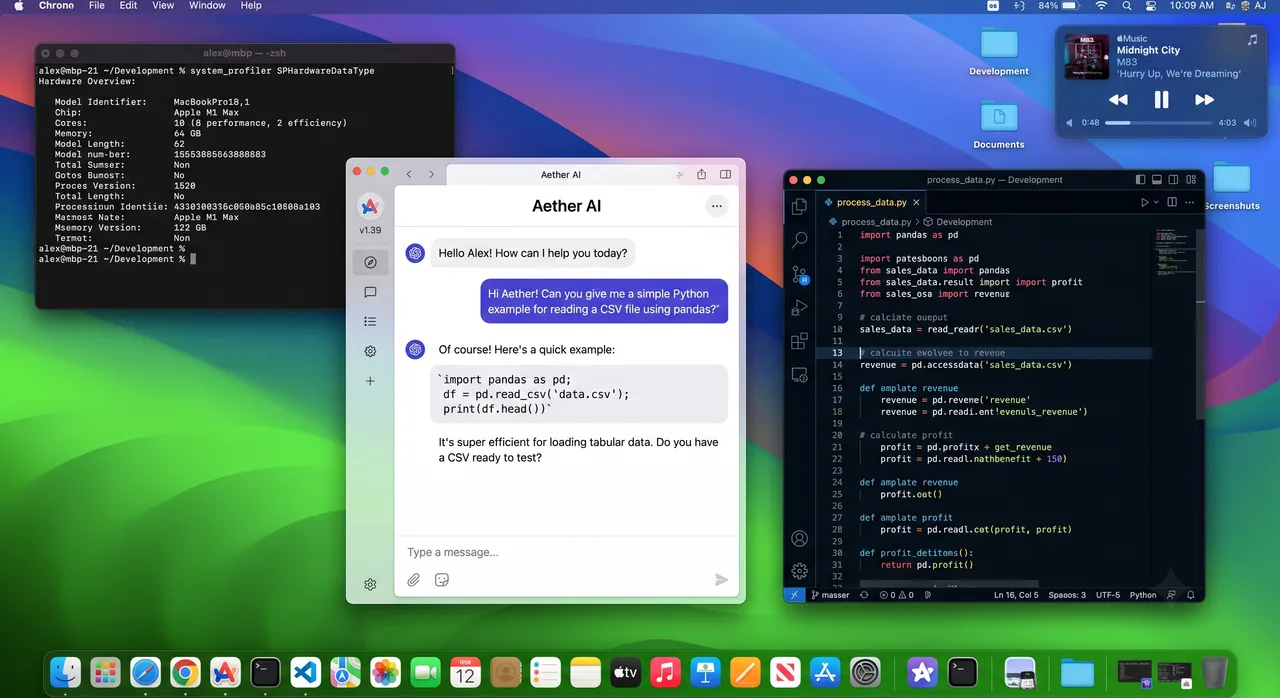Toggle the bottom panel layout icon in VS Code
The width and height of the screenshot is (1280, 698).
(1156, 180)
